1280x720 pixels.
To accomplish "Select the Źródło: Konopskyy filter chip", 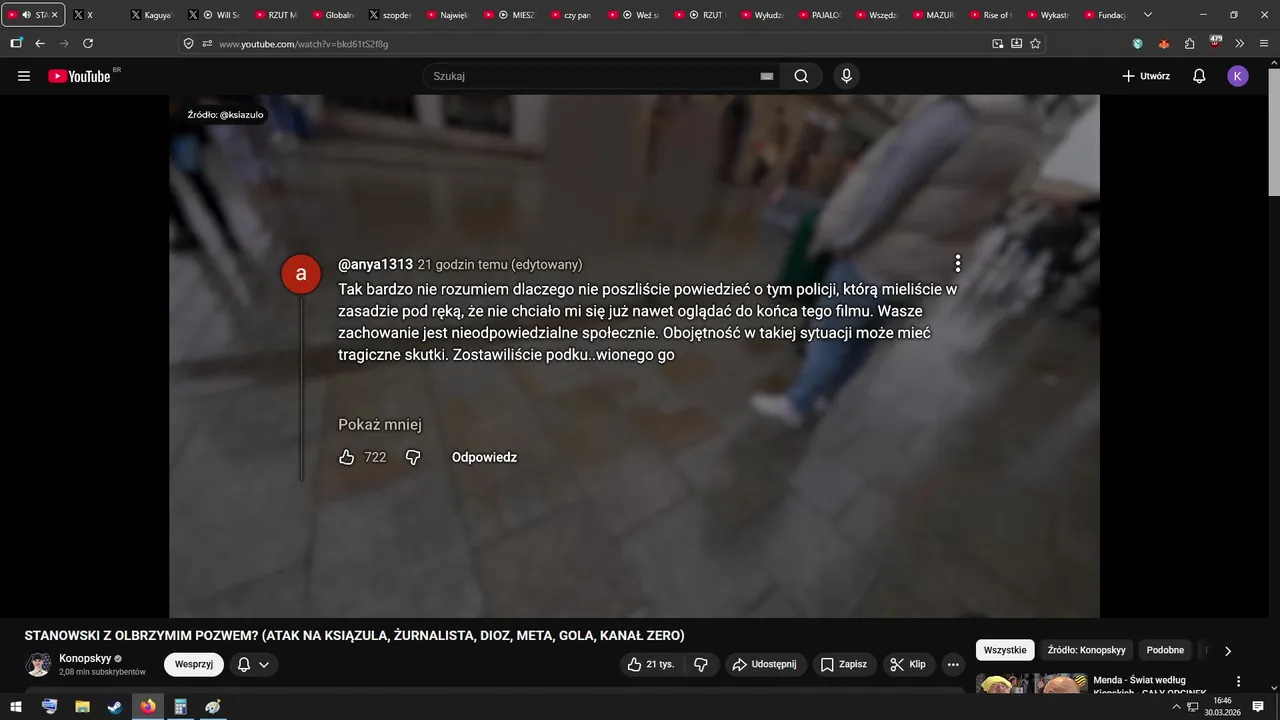I will 1086,650.
